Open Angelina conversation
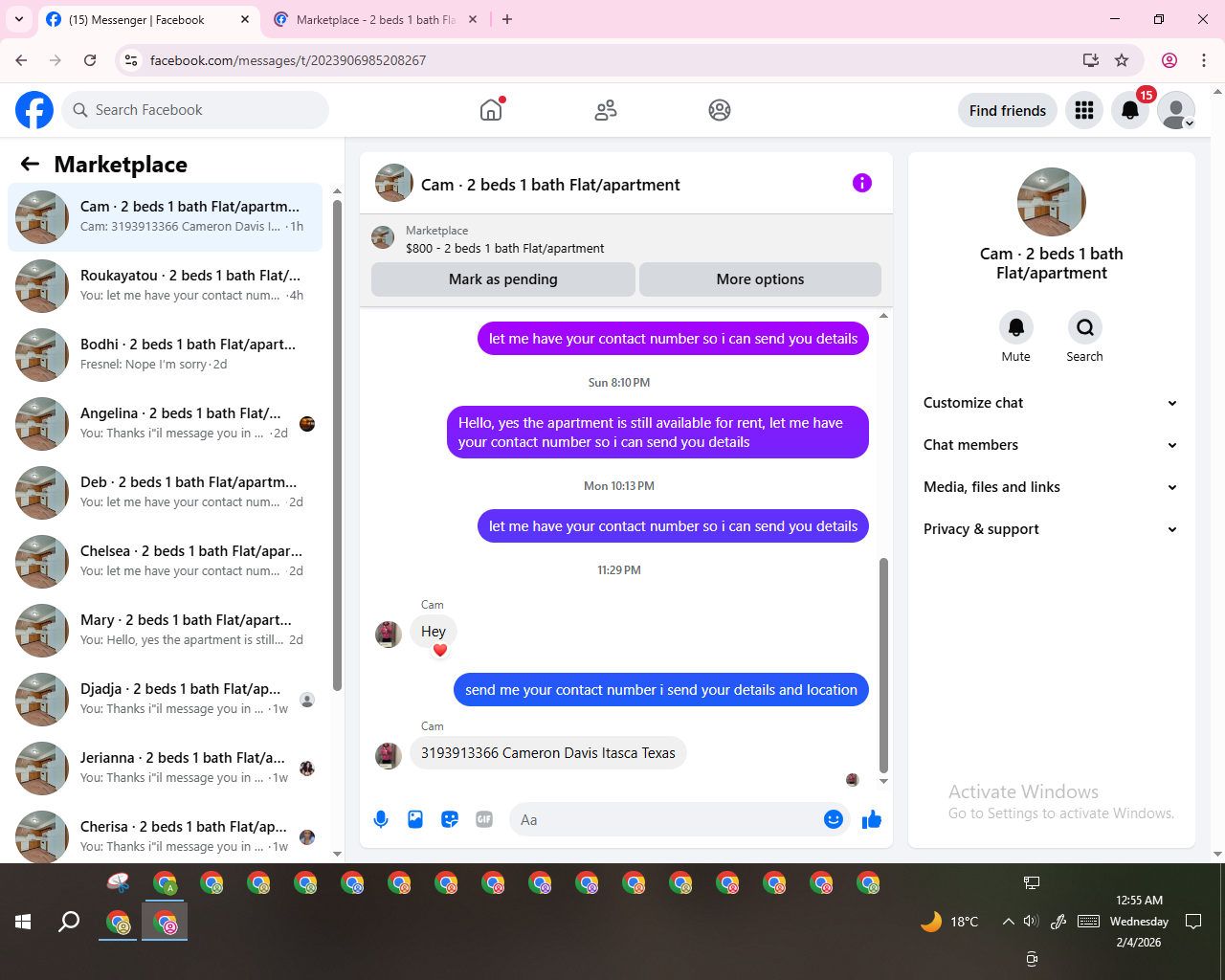1225x980 pixels. (166, 424)
